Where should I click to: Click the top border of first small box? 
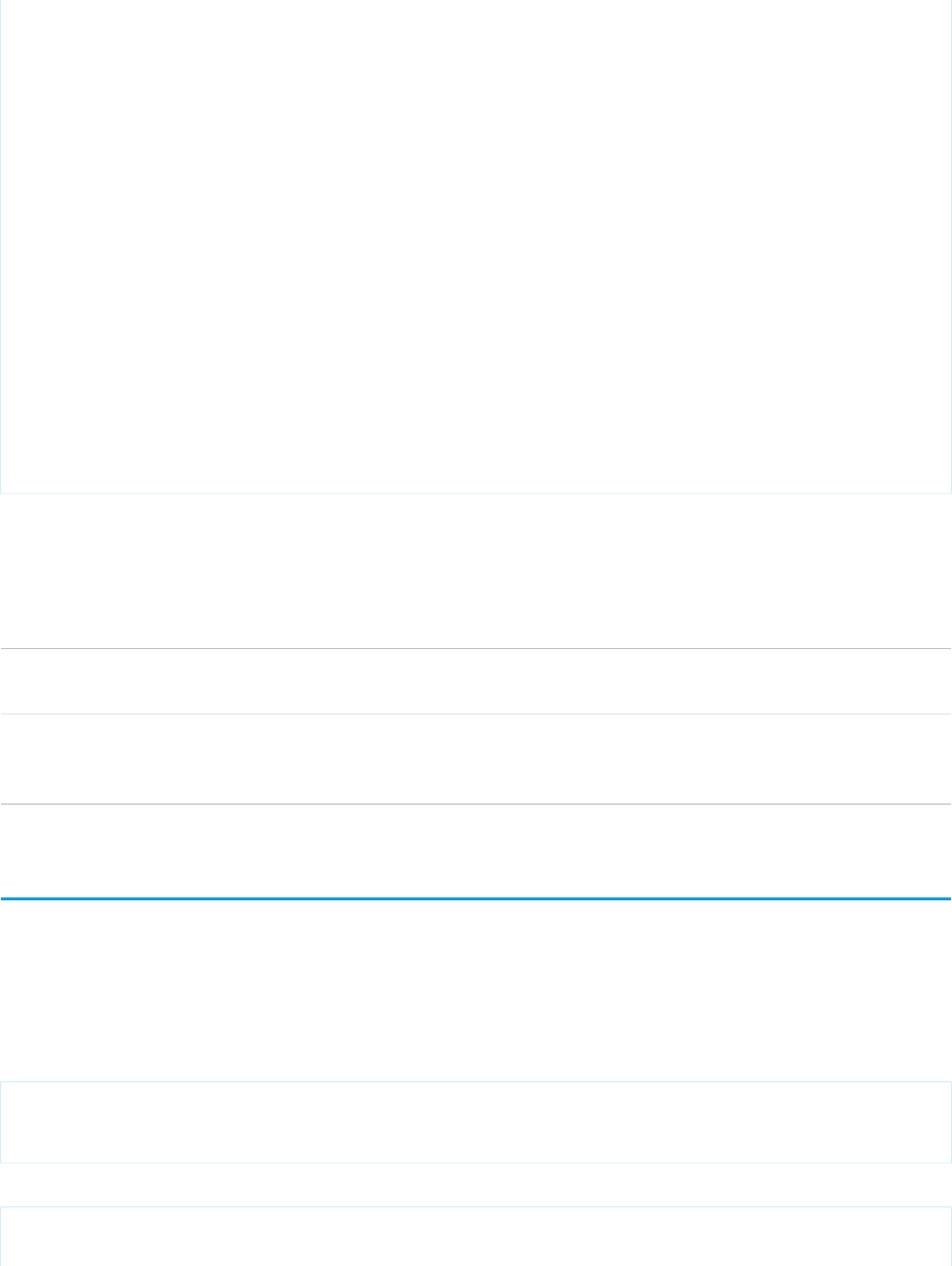coord(476,1081)
